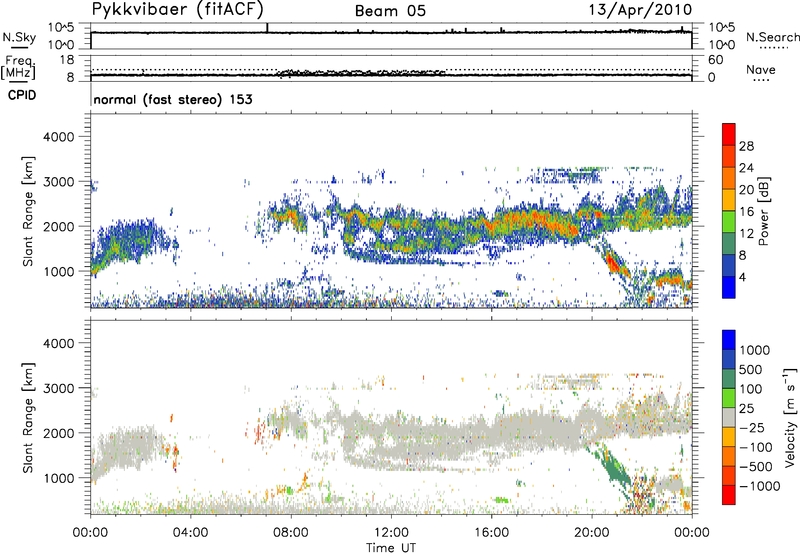This screenshot has height=554, width=800.
Task: Click the 'Power [dB]' color bar label
Action: click(763, 211)
